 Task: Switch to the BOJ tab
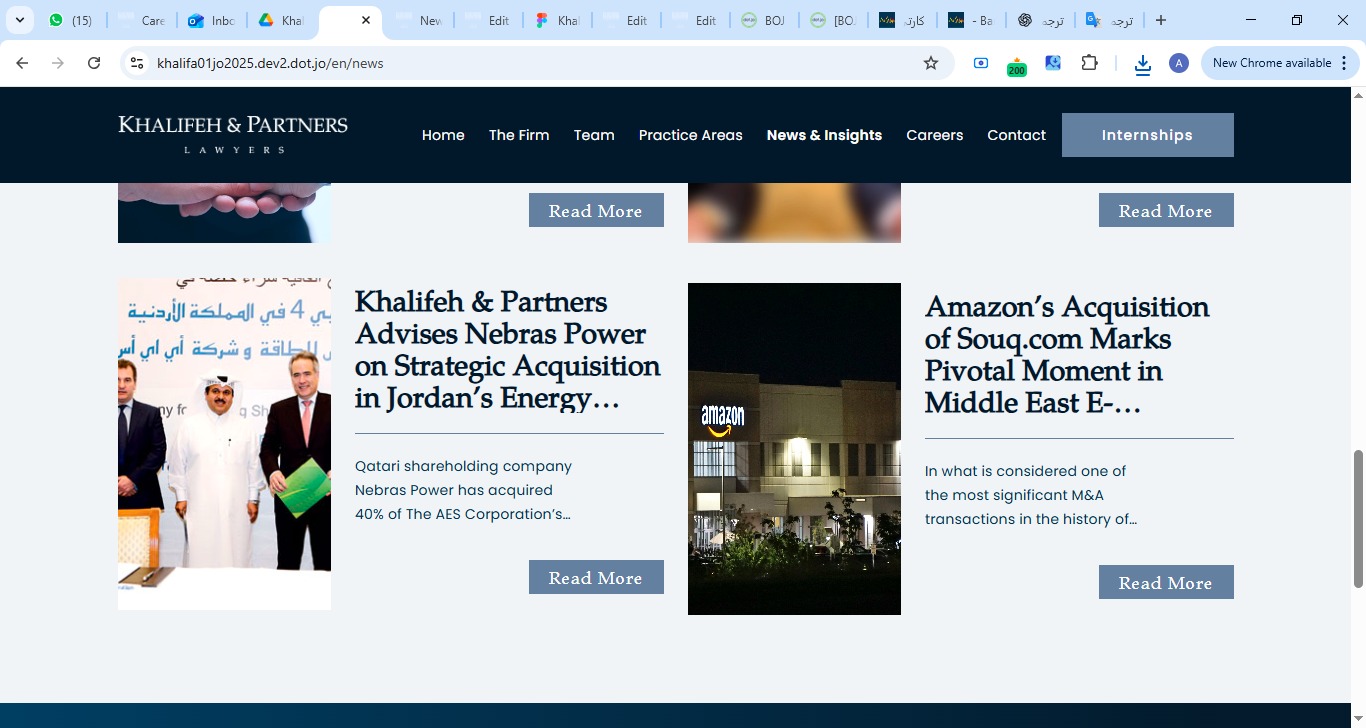764,20
